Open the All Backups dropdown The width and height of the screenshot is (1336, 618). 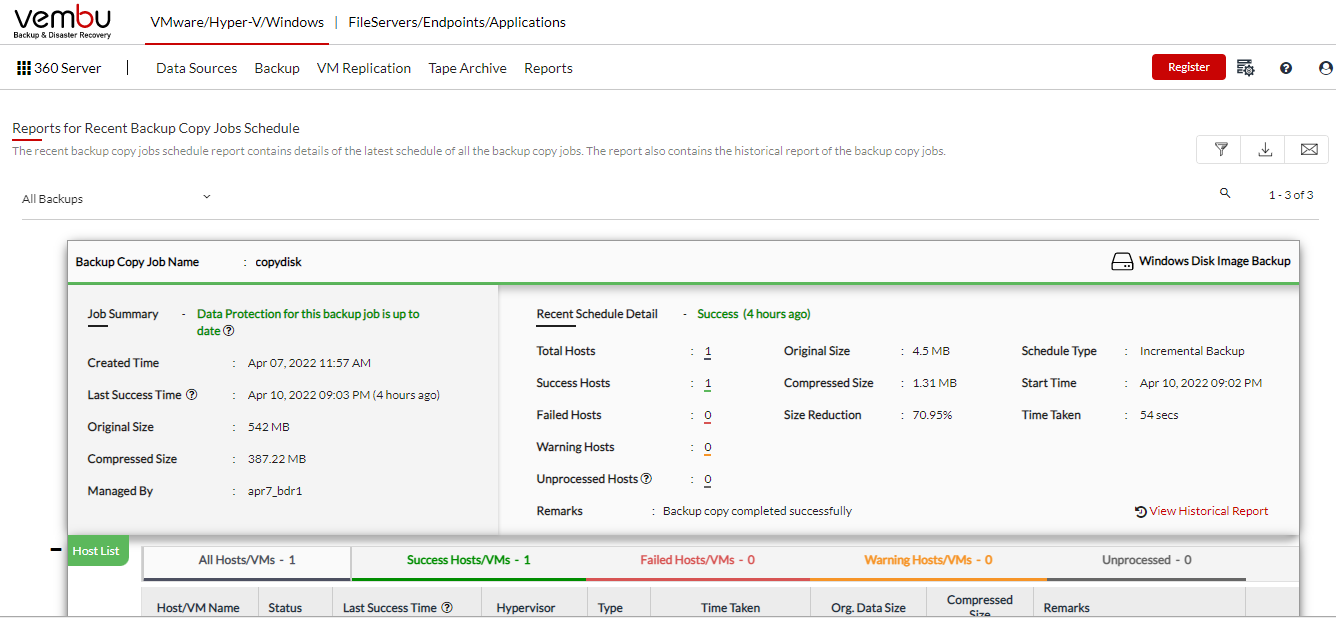(x=117, y=198)
